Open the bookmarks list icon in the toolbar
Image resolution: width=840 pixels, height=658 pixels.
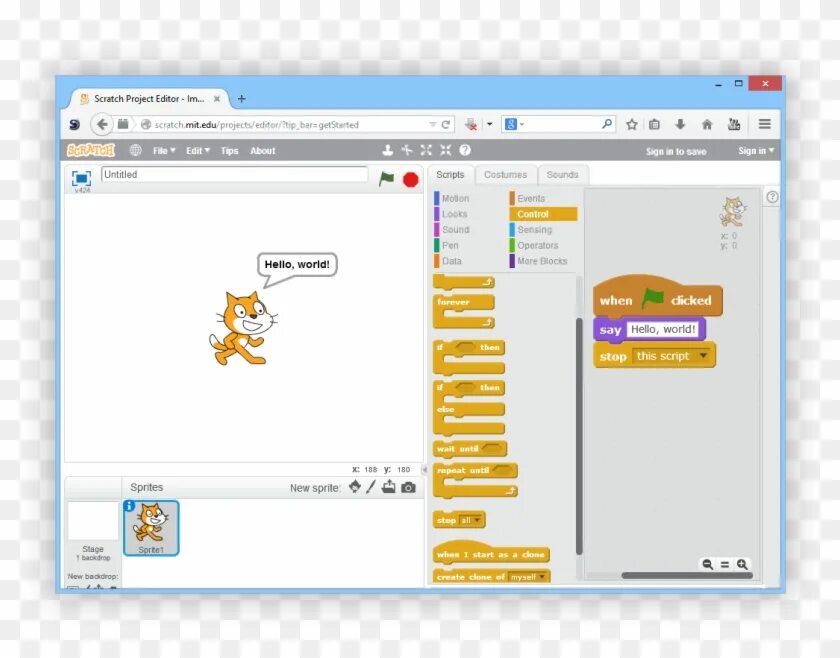click(x=654, y=124)
